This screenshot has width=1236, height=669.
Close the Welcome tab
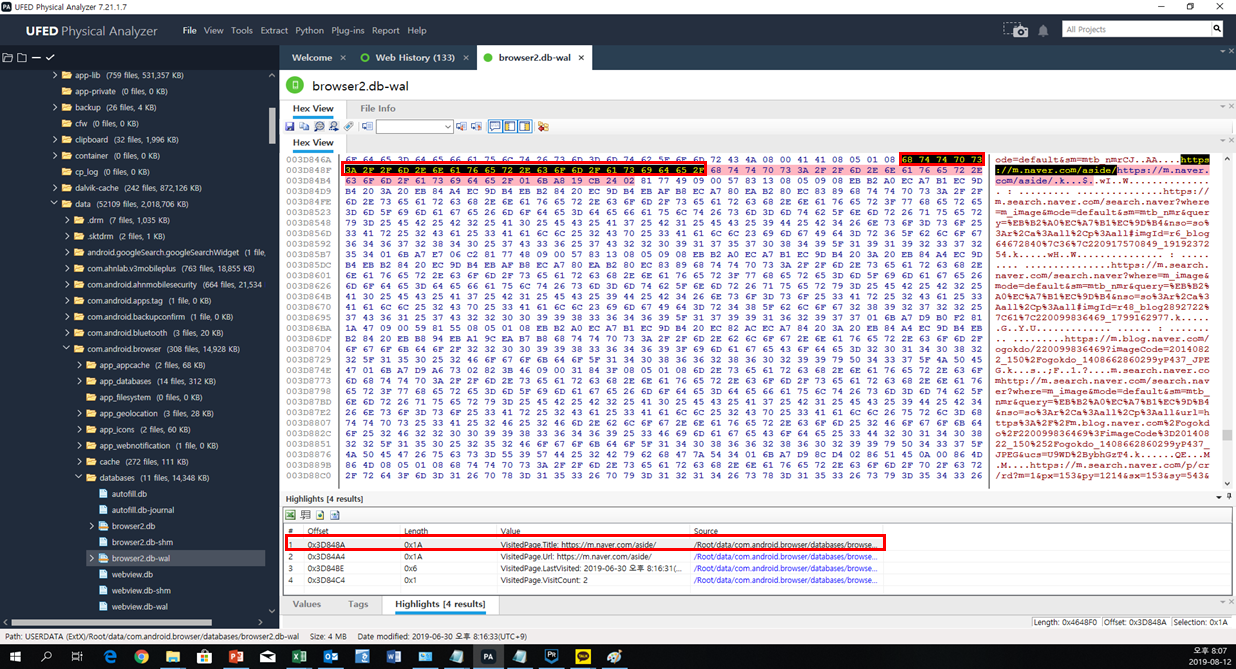343,58
